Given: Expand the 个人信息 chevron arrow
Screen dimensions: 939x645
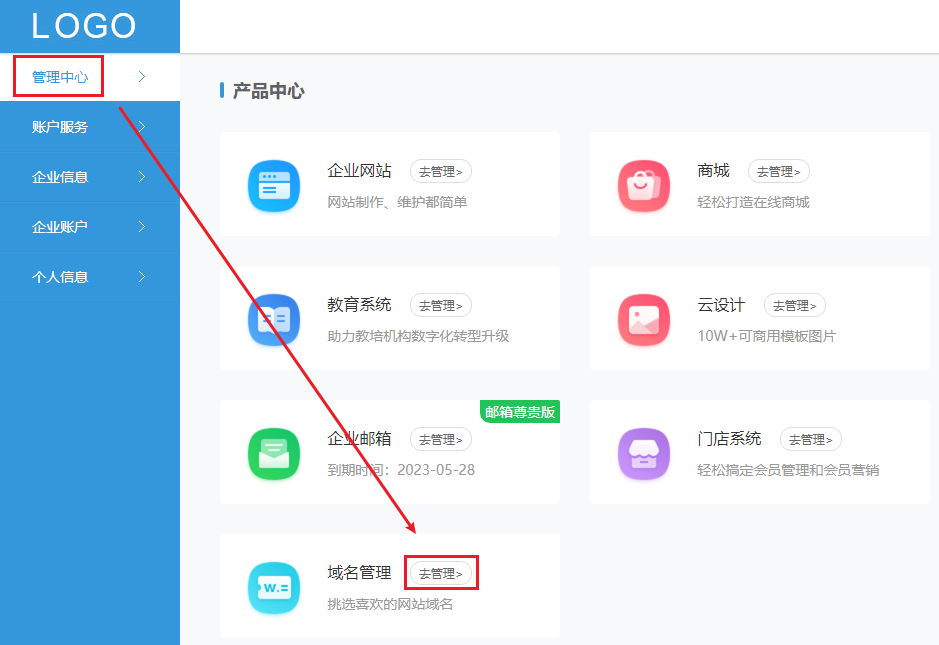Looking at the screenshot, I should click(x=142, y=277).
